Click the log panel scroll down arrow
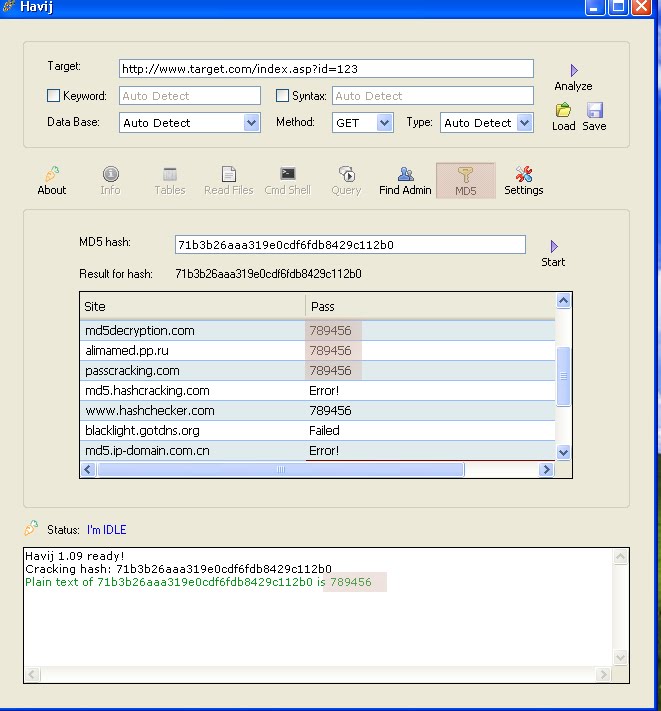 coord(620,657)
